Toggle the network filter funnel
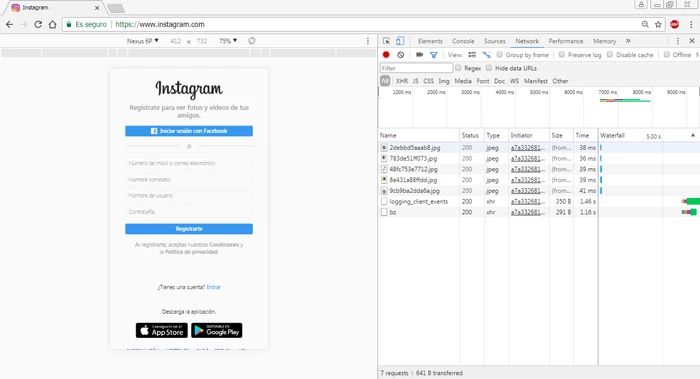 coord(433,55)
